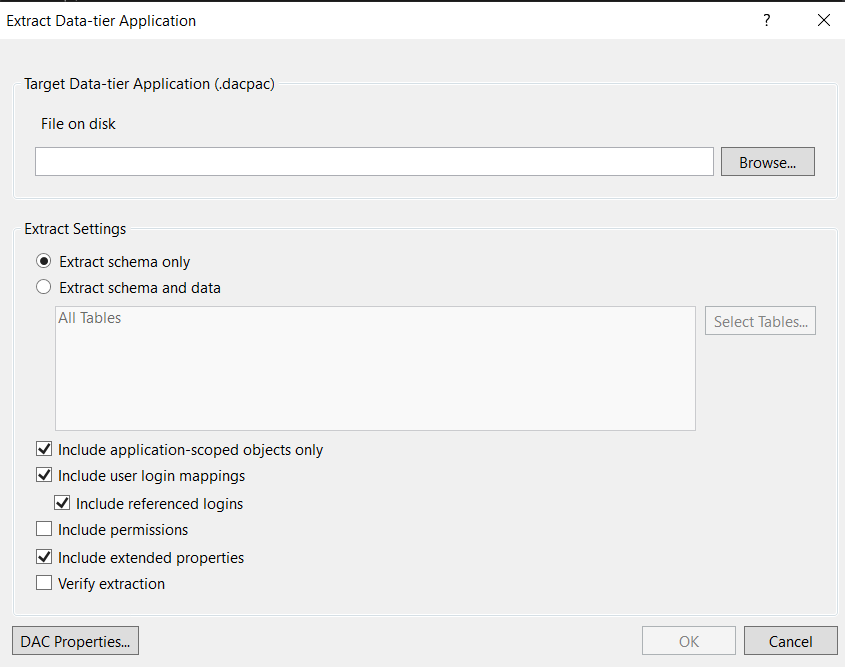Click the help question mark icon
Screen dimensions: 845x667
tap(766, 20)
